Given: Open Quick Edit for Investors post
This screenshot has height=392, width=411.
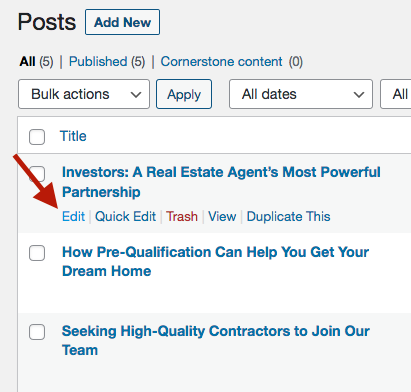Looking at the screenshot, I should pos(125,217).
